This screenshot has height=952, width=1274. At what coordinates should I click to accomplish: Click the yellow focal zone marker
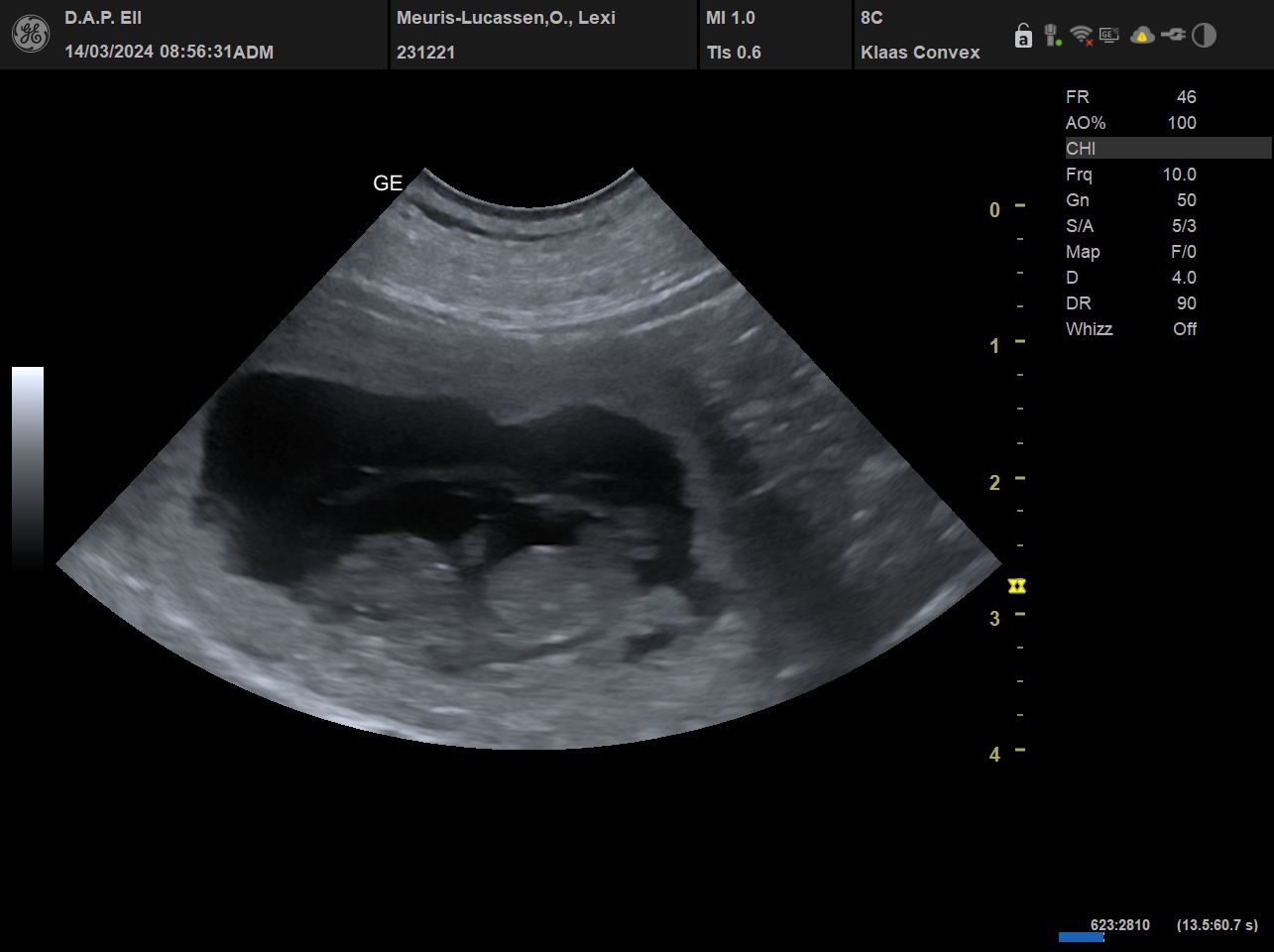[x=1016, y=587]
